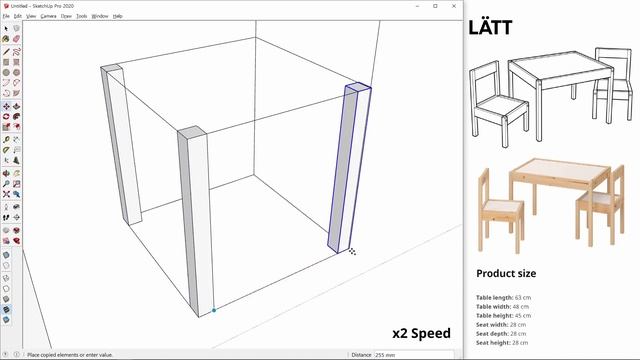Choose the Paint Bucket tool

click(6, 39)
